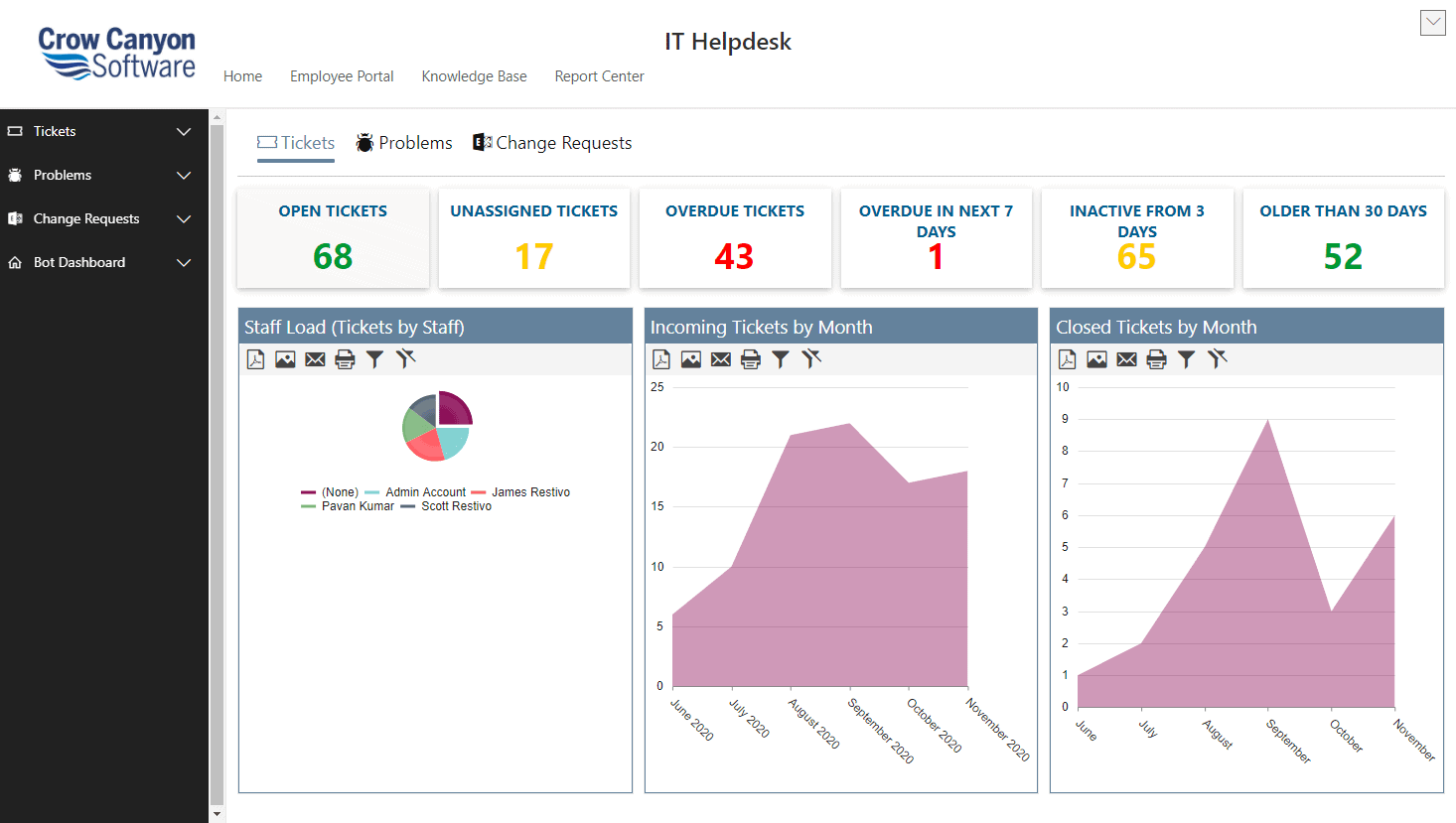This screenshot has width=1456, height=823.
Task: Click sidebar scrollbar up arrow
Action: pyautogui.click(x=217, y=117)
